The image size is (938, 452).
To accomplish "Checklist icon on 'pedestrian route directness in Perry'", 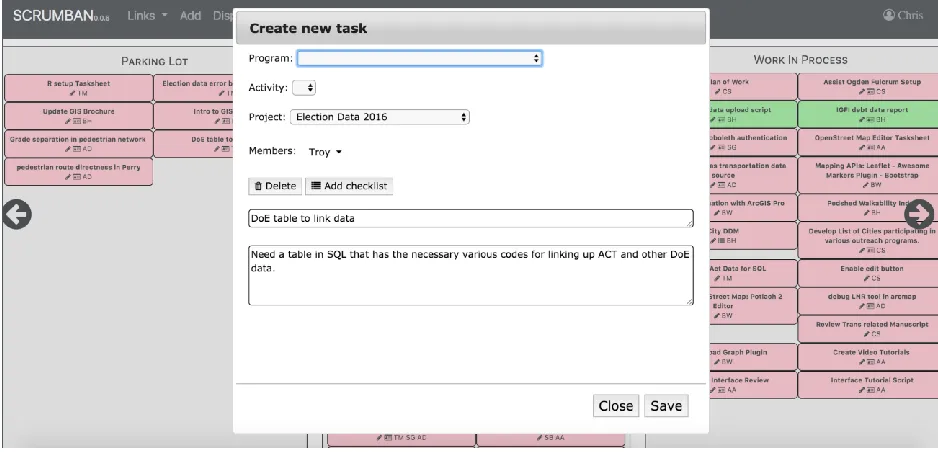I will (x=77, y=177).
